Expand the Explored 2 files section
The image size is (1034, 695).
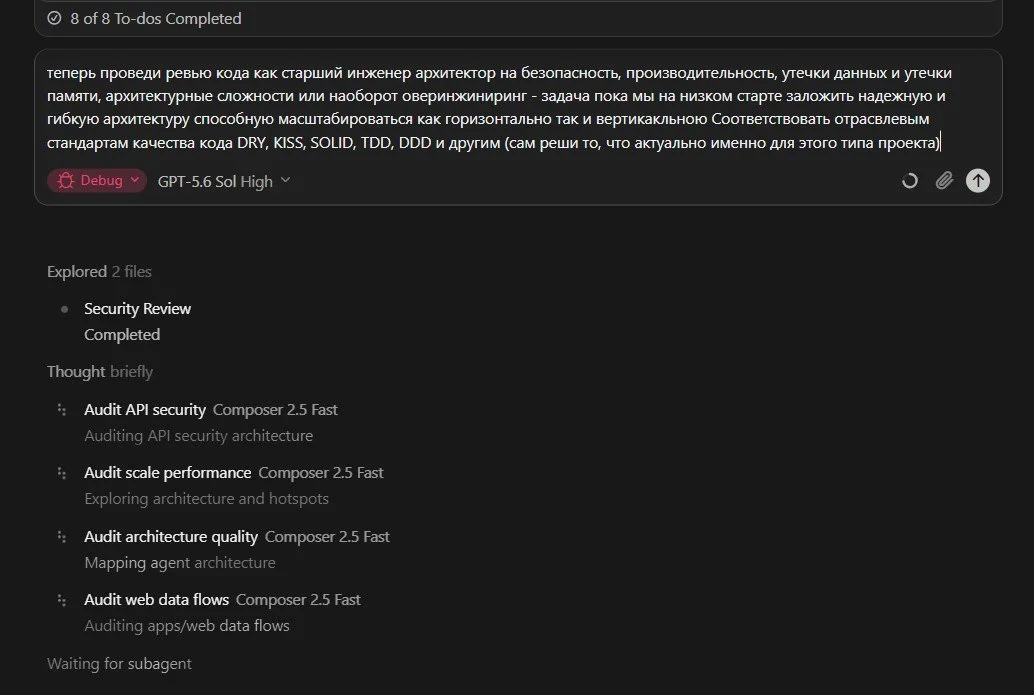[x=99, y=272]
